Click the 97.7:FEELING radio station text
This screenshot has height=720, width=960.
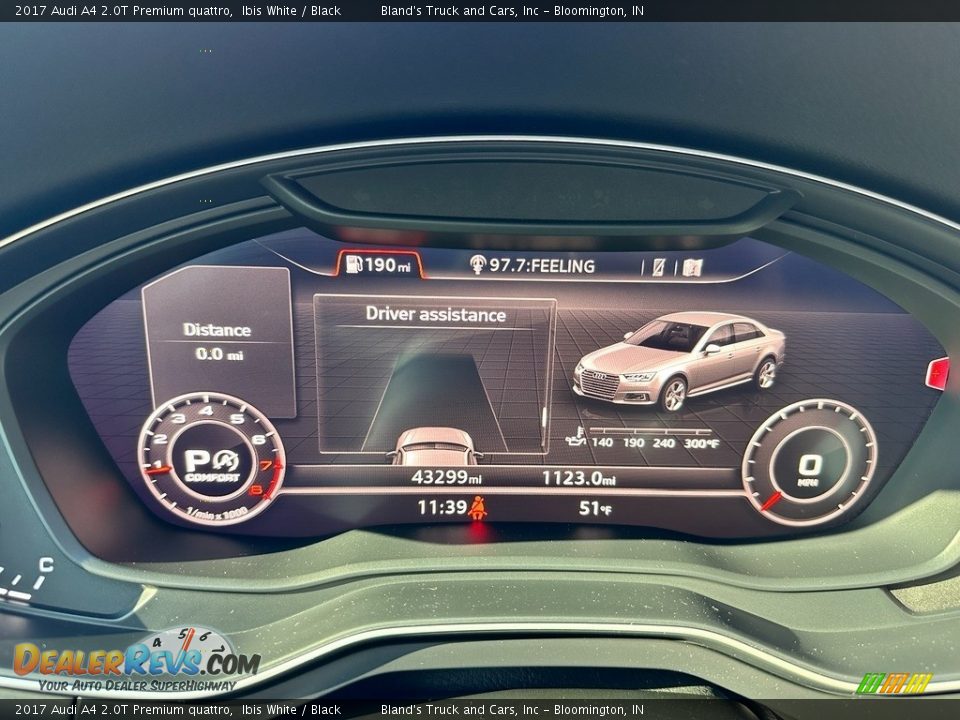point(542,266)
